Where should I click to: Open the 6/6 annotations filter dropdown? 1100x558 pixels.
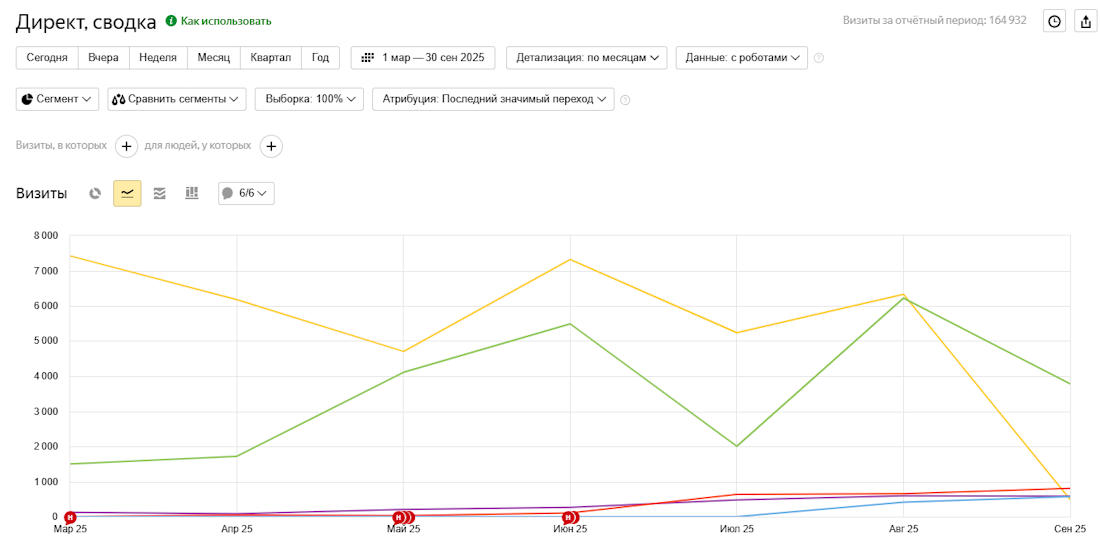pyautogui.click(x=246, y=193)
